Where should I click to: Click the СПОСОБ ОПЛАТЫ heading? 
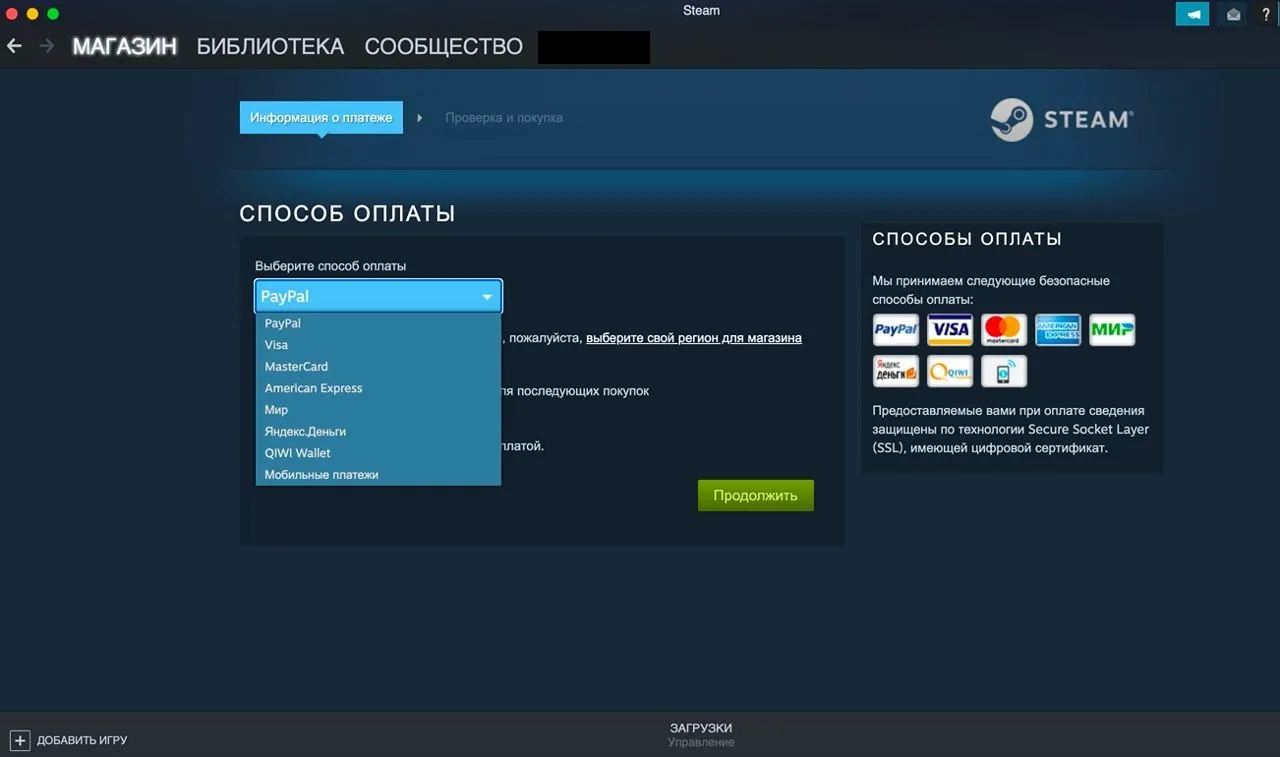[347, 213]
